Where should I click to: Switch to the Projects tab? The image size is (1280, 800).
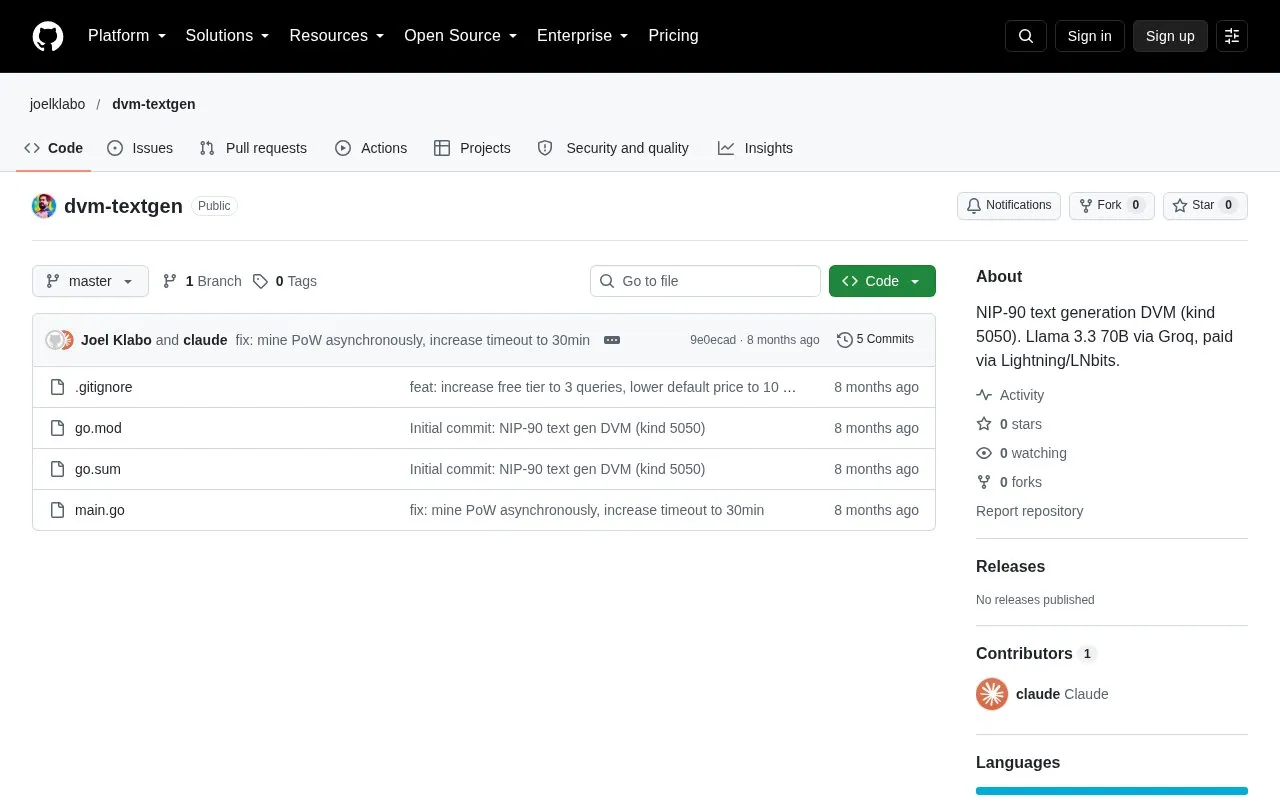tap(472, 148)
